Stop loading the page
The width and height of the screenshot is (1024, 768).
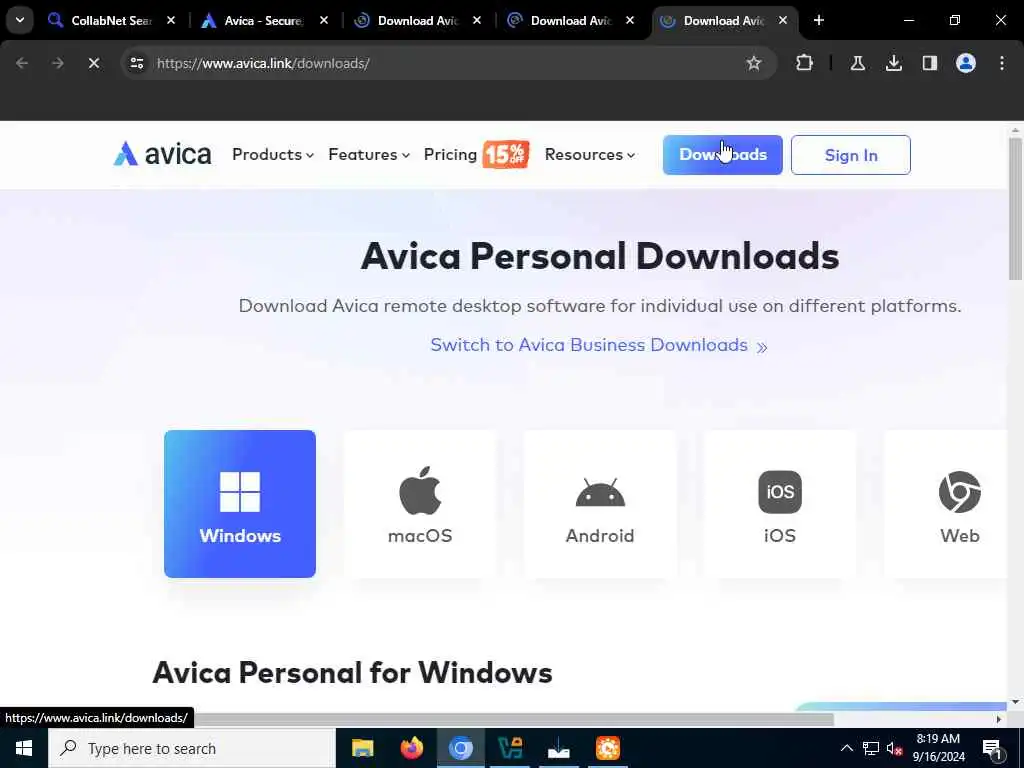click(x=93, y=63)
